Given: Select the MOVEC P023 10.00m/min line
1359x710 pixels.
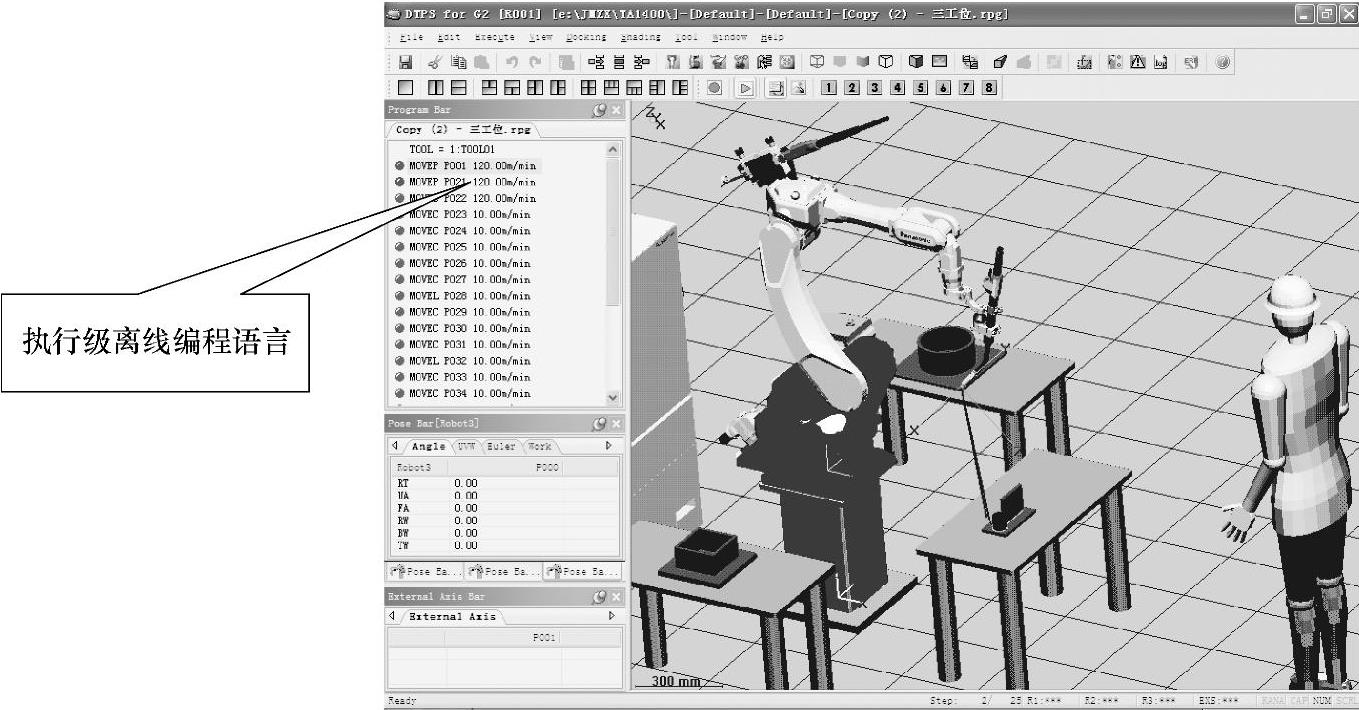Looking at the screenshot, I should point(469,214).
